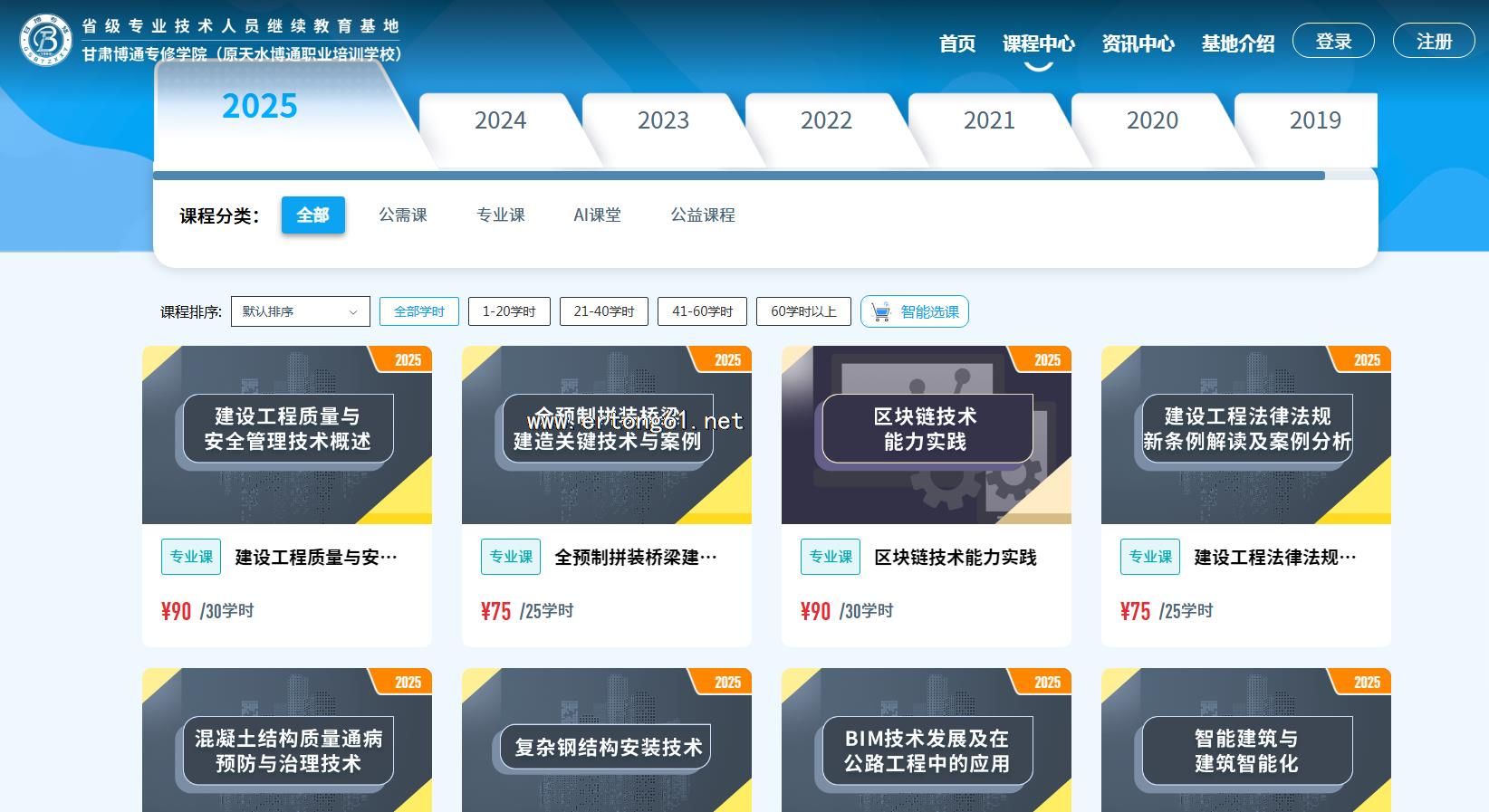Image resolution: width=1489 pixels, height=812 pixels.
Task: Open the 区块链技术能力实践 course thumbnail
Action: (x=926, y=435)
